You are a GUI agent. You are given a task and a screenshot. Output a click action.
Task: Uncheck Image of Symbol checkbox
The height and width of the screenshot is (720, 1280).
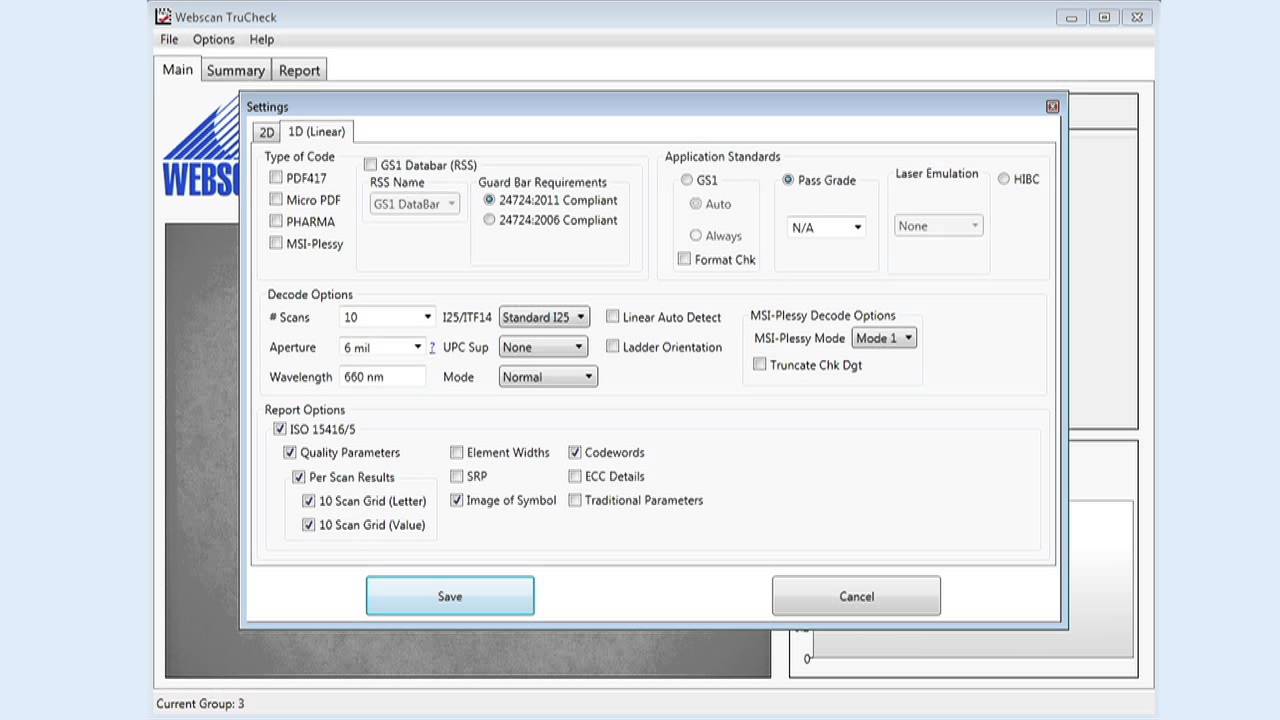[x=456, y=501]
